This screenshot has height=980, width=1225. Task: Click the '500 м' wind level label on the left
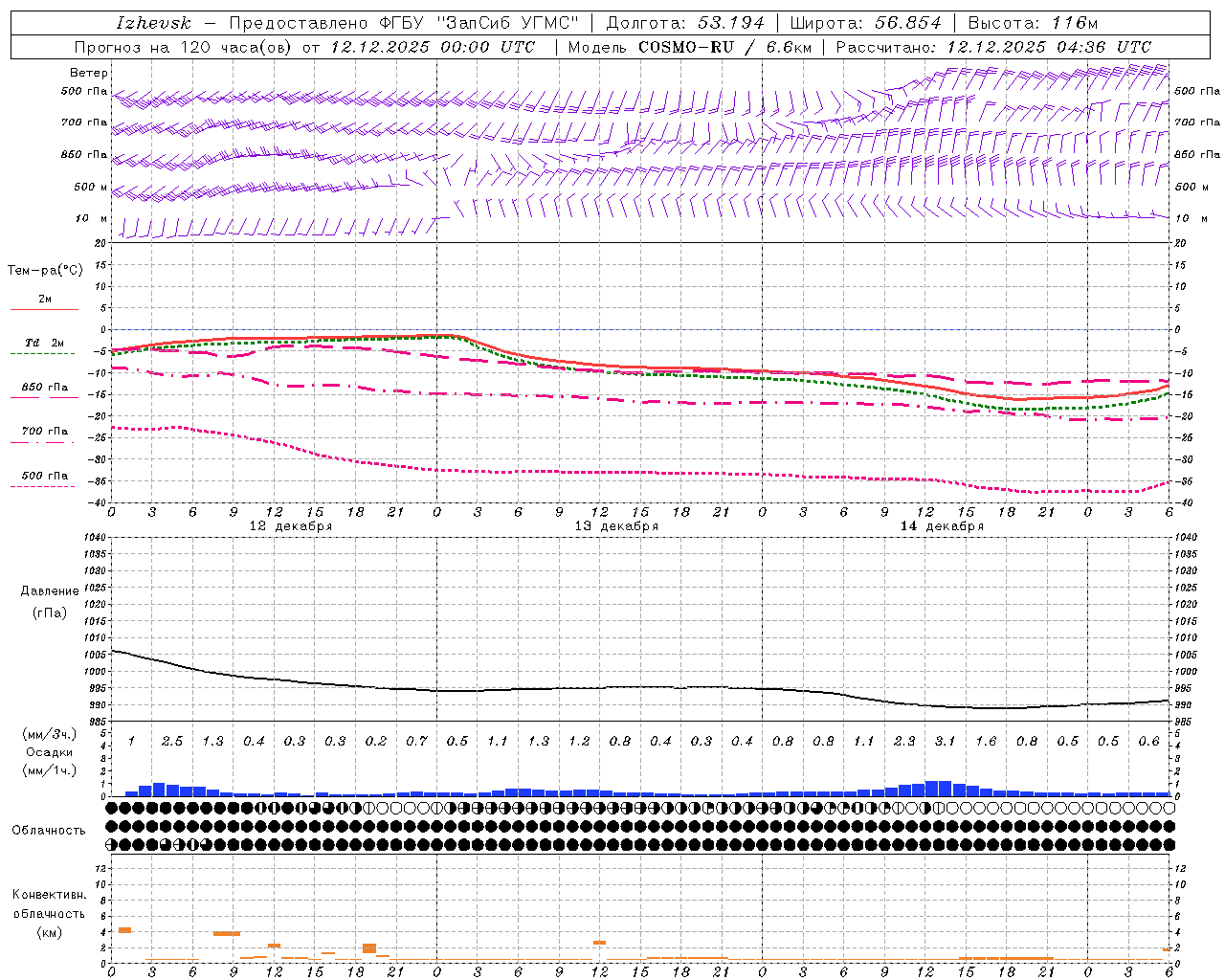point(91,187)
